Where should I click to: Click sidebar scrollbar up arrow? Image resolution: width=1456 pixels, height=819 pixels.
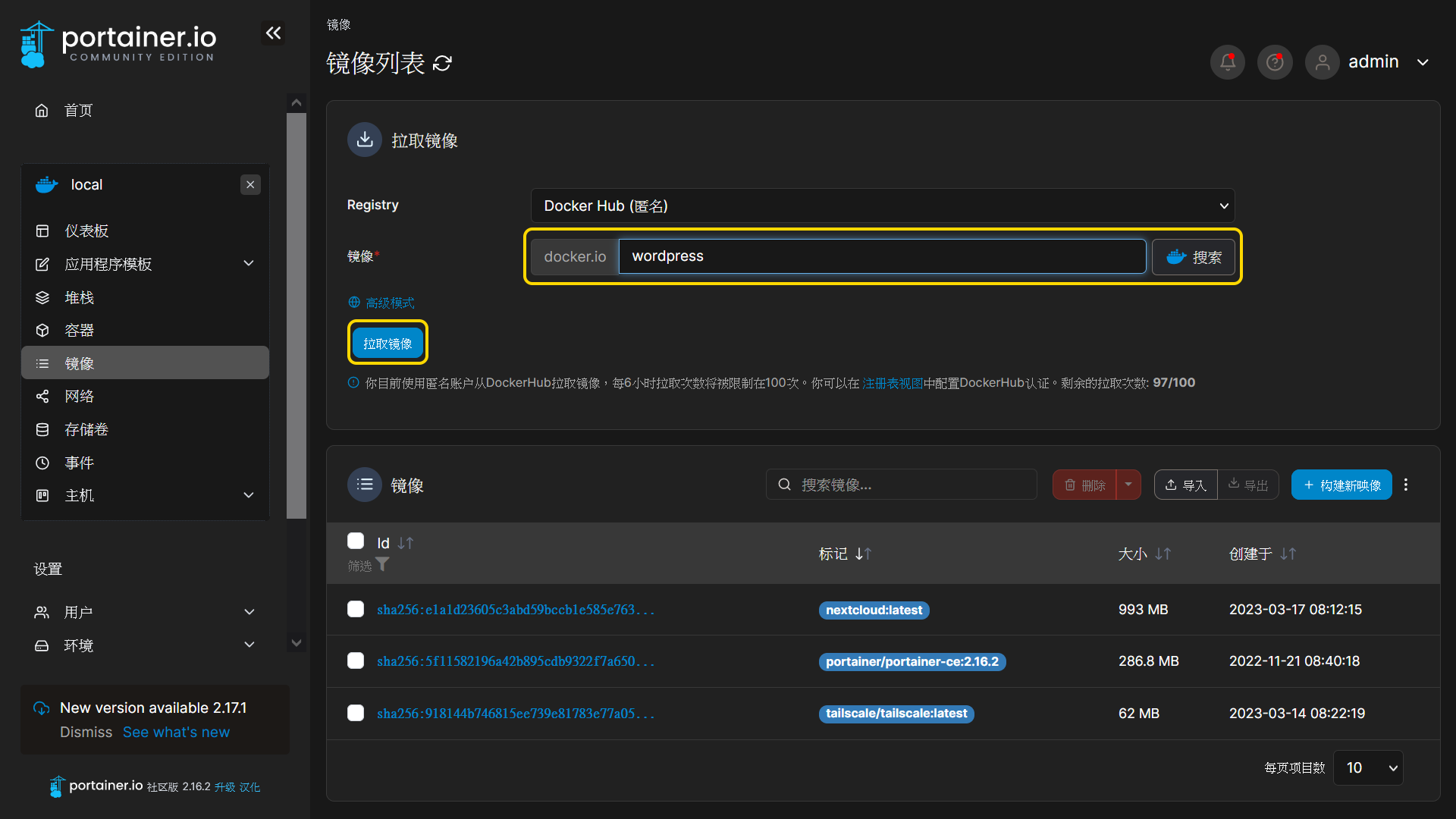click(x=297, y=102)
